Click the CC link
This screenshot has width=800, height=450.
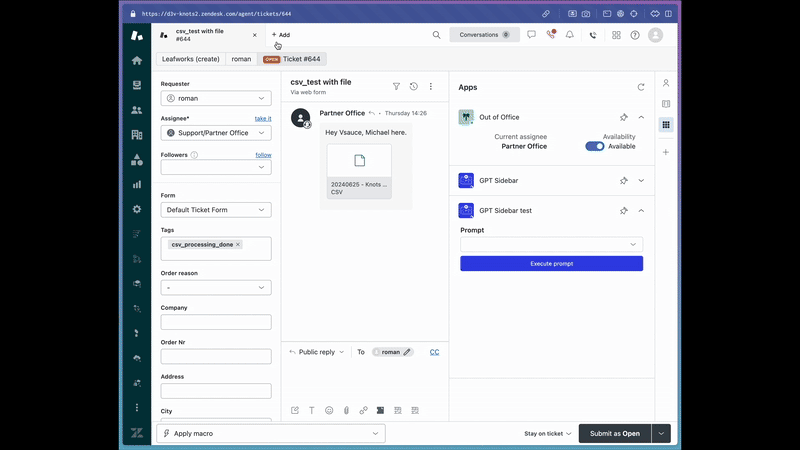434,352
